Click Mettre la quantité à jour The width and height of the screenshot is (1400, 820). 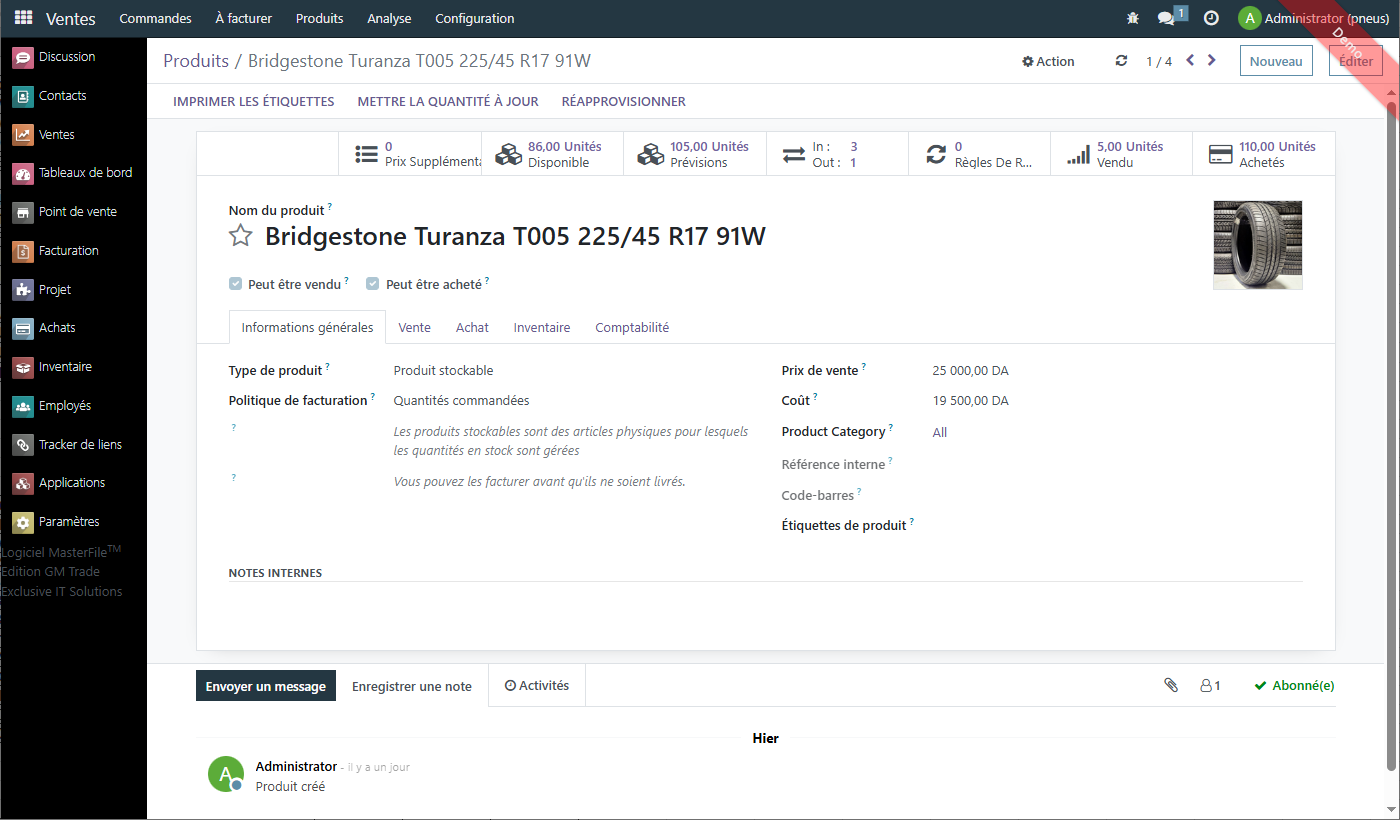[448, 101]
